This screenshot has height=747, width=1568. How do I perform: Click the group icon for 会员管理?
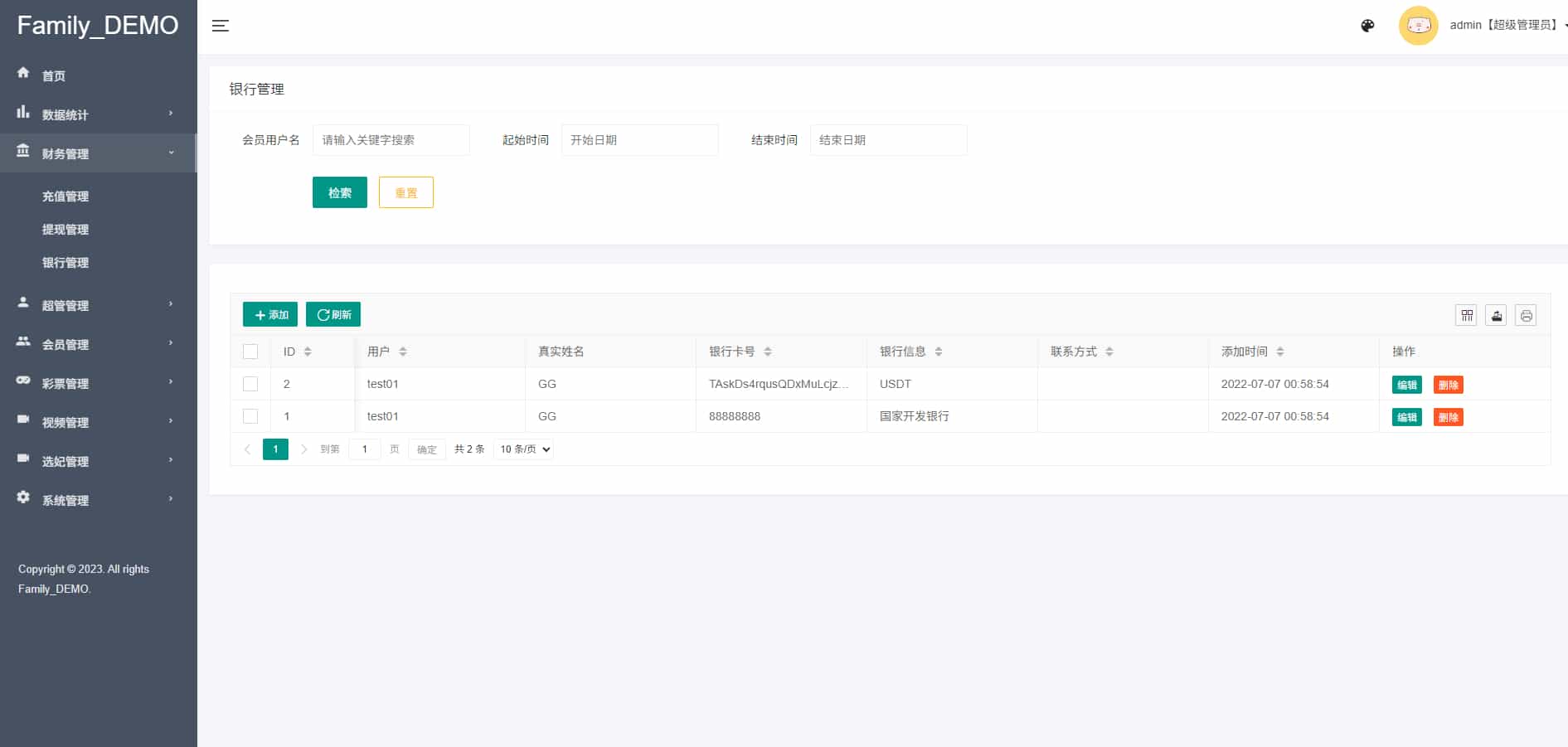(23, 342)
